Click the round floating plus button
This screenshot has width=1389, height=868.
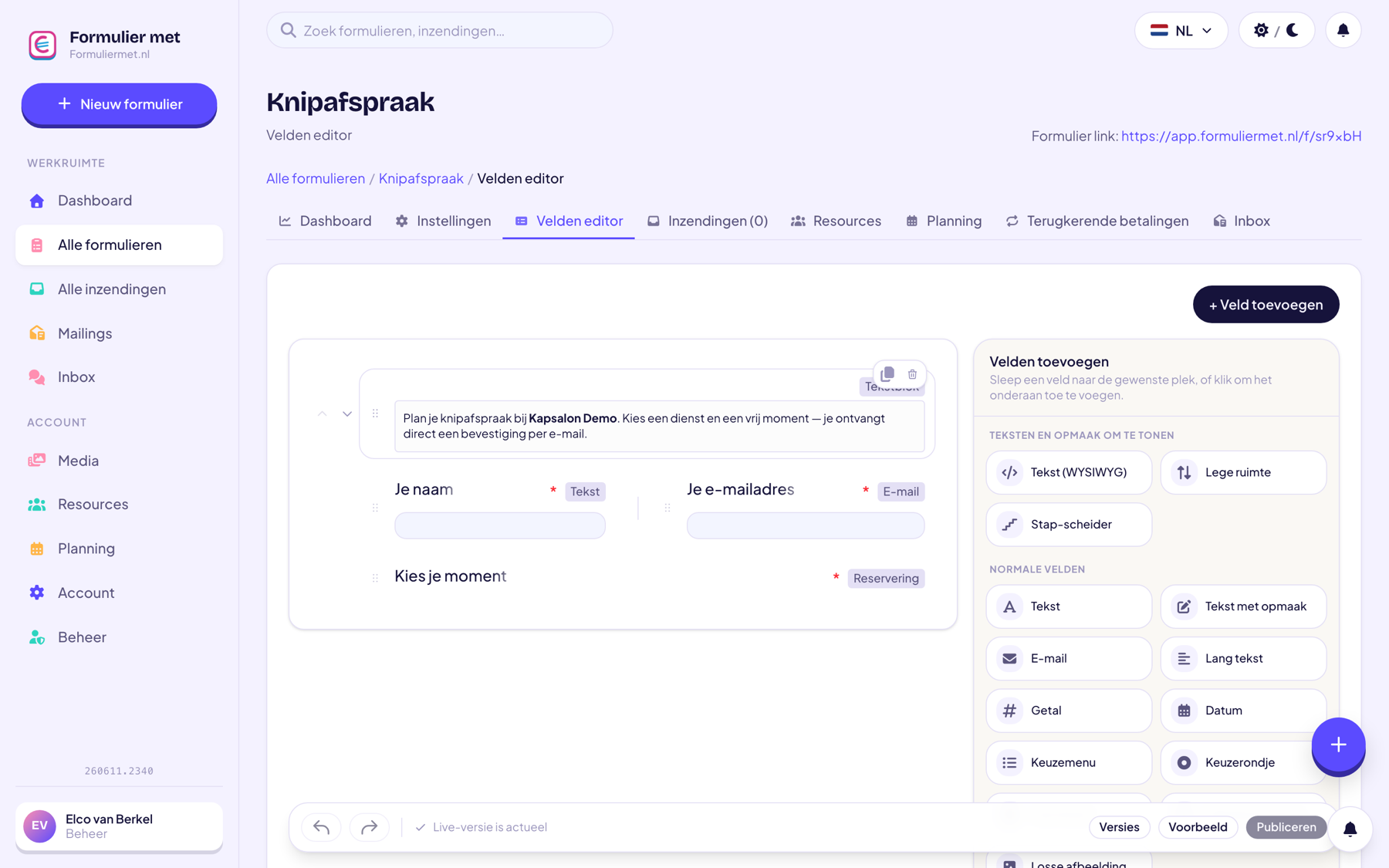pos(1338,745)
